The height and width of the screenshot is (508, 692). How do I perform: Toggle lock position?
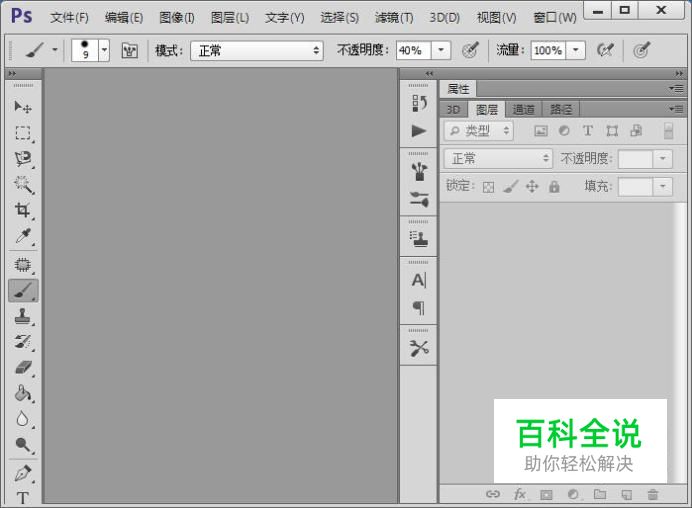point(532,187)
